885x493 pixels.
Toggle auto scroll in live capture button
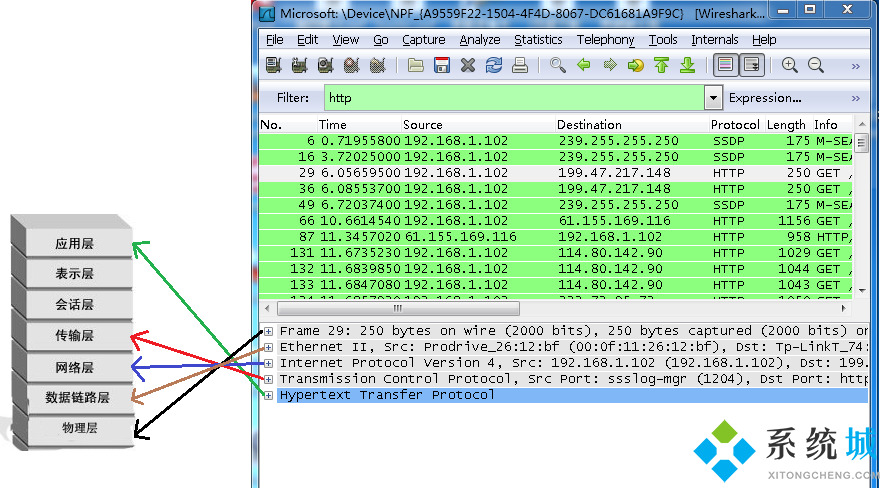751,66
